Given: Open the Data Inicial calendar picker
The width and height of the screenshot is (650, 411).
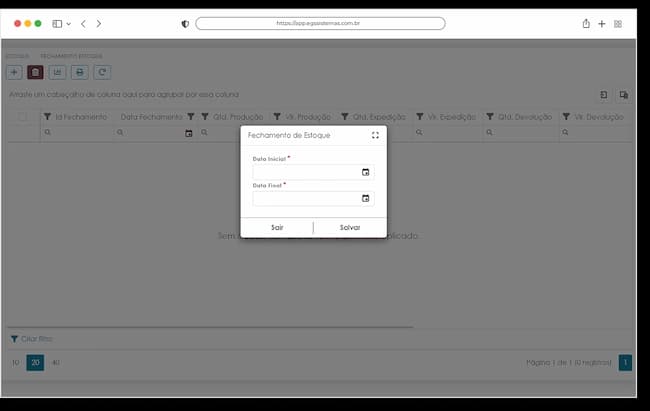Looking at the screenshot, I should click(365, 172).
